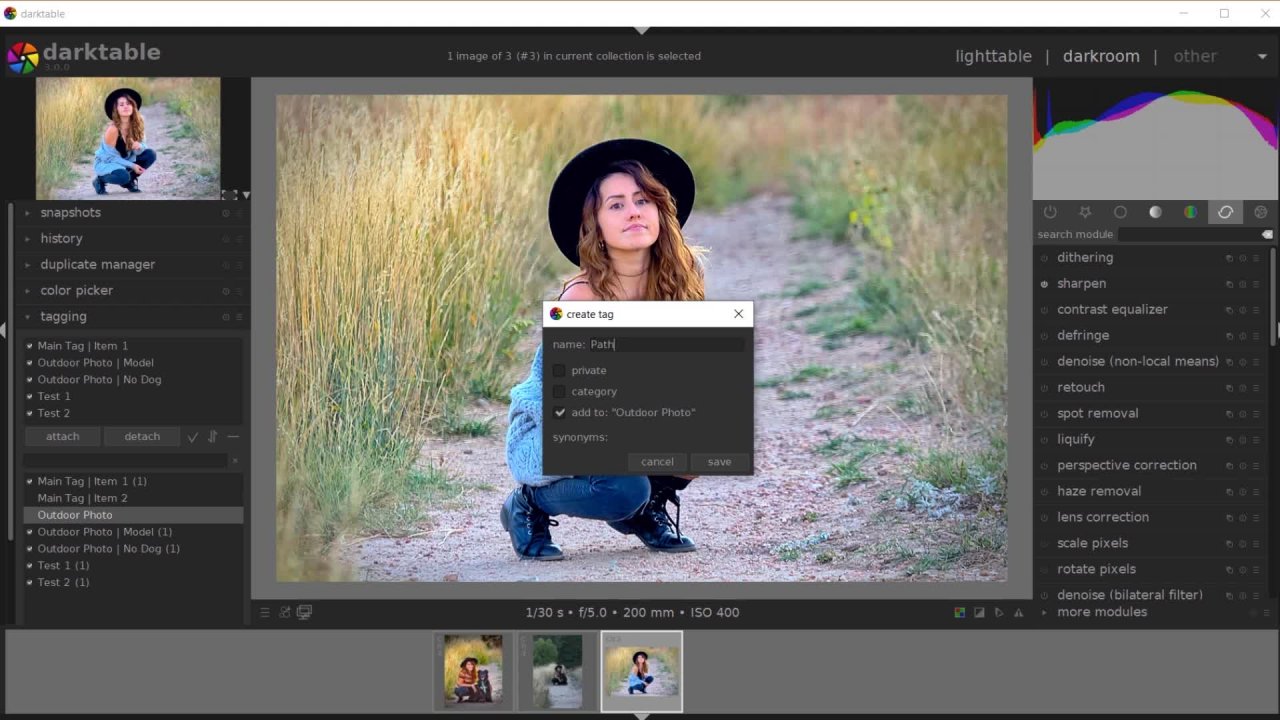Screen dimensions: 1280x720
Task: Check the category checkbox
Action: click(x=560, y=392)
